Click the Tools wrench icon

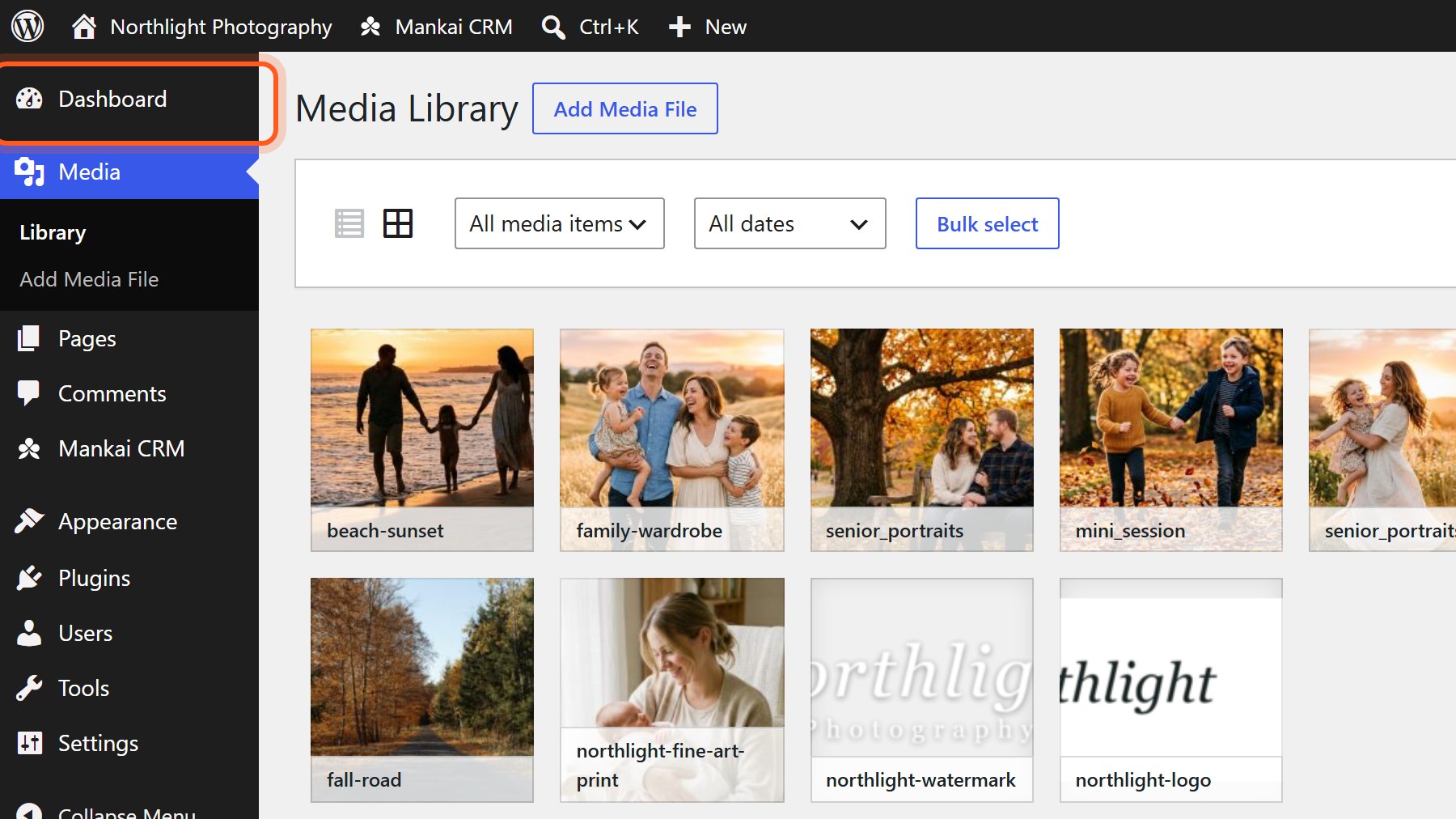pos(29,688)
